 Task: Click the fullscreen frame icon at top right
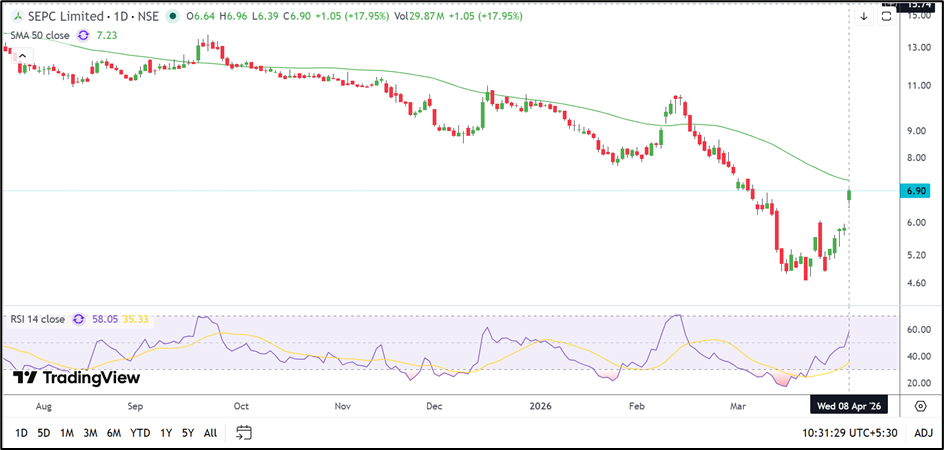[x=886, y=16]
